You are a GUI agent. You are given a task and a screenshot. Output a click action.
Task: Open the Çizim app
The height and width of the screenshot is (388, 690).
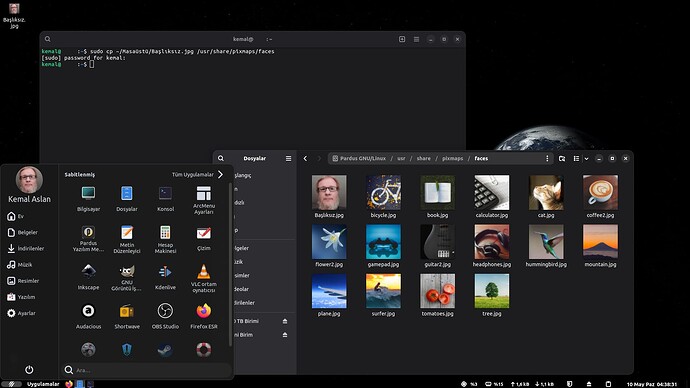tap(204, 238)
